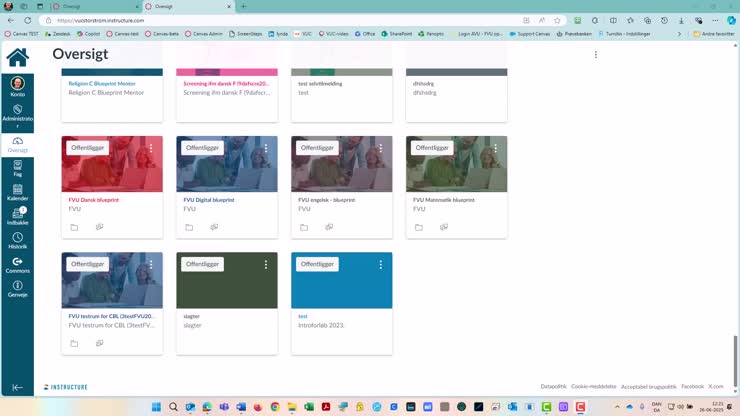Open Screening ifm dansk F course link

coord(226,84)
